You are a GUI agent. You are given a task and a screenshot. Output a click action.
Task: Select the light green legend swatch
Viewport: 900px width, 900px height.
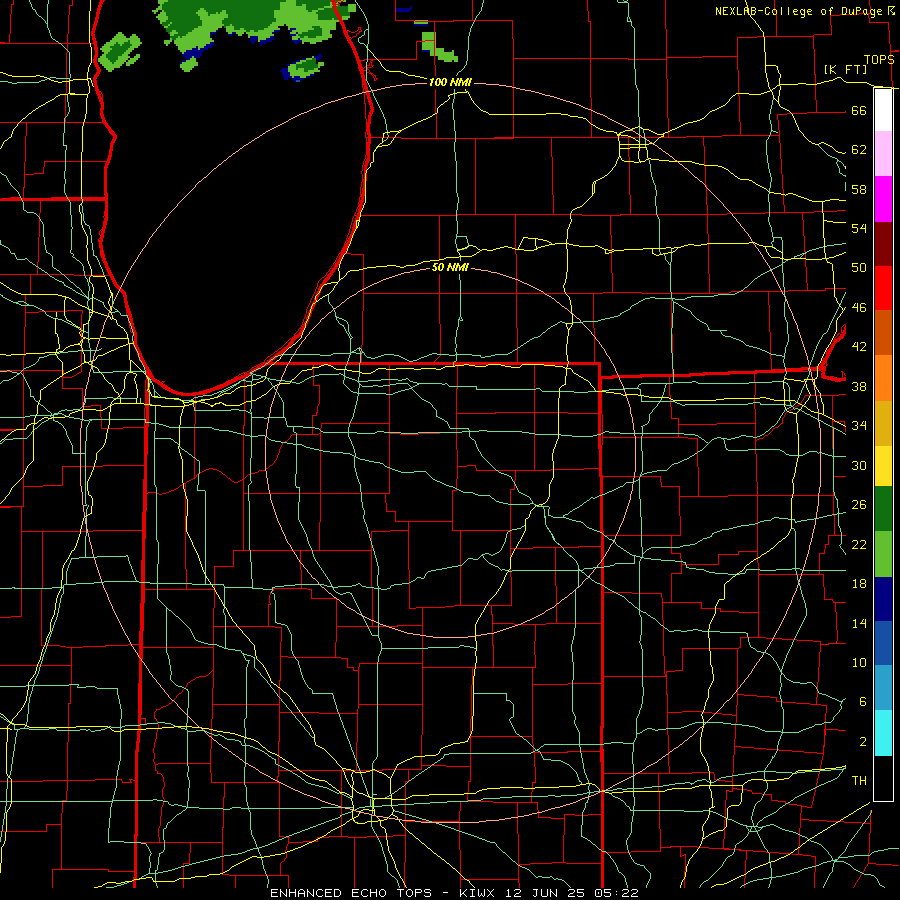(x=883, y=554)
